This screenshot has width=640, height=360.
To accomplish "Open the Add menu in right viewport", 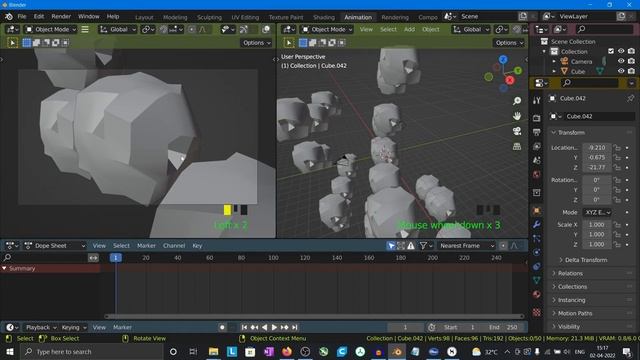I will coord(409,29).
